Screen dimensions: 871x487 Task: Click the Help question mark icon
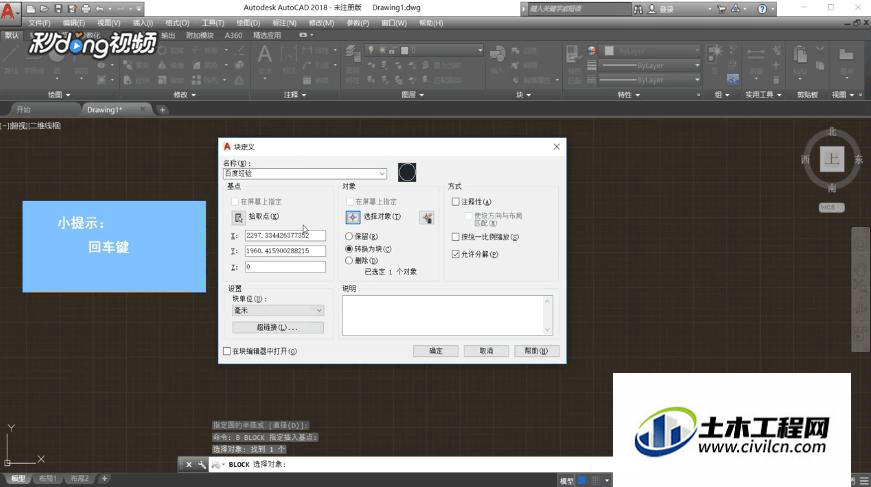[x=762, y=9]
